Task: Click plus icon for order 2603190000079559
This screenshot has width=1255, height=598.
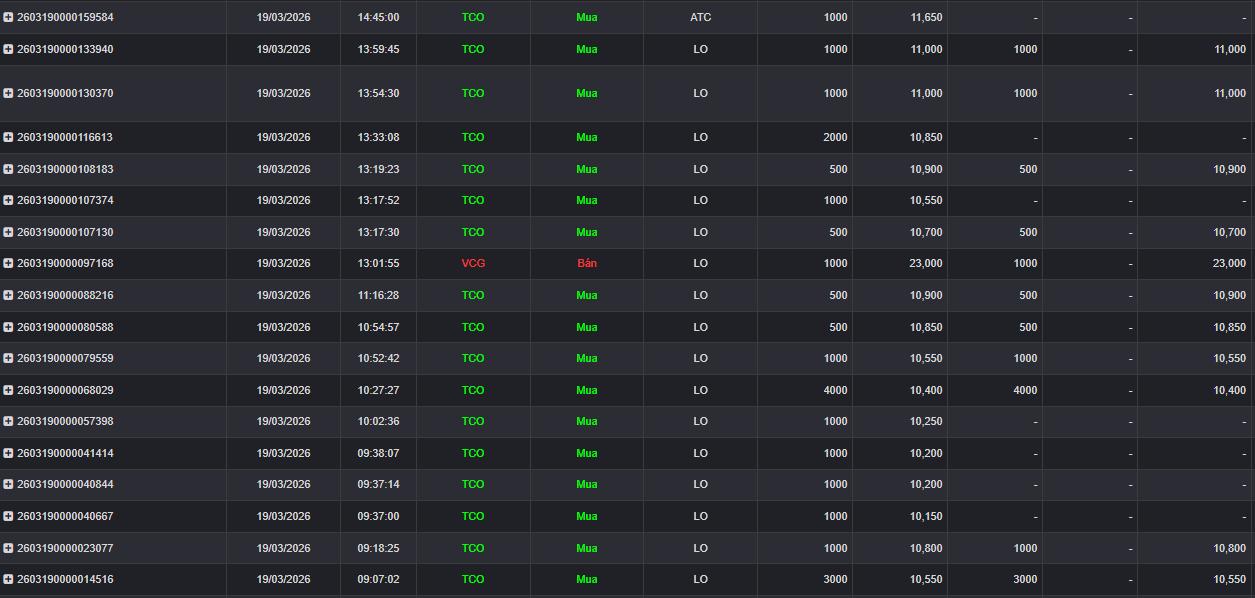Action: 8,358
